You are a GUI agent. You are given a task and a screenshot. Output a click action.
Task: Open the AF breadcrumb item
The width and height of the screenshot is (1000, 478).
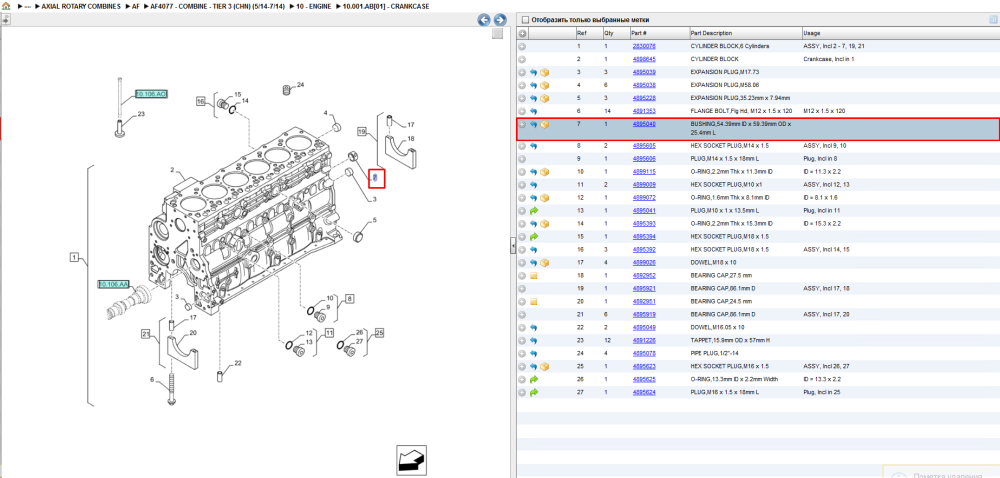[x=135, y=6]
